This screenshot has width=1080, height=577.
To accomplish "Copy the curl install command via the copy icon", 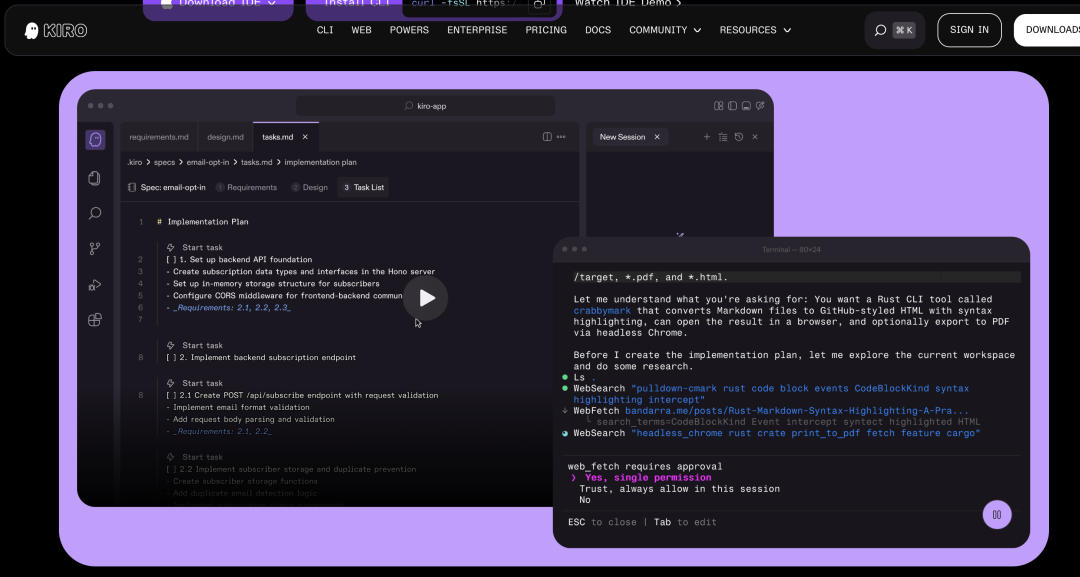I will 541,4.
